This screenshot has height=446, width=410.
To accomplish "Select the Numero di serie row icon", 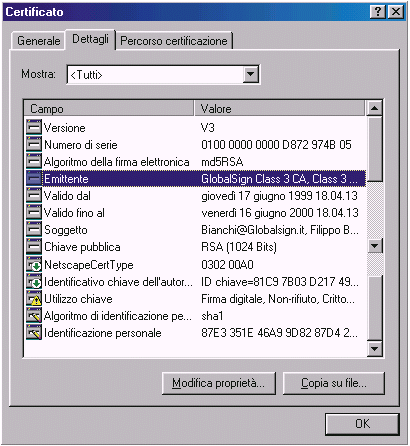I will pyautogui.click(x=34, y=145).
